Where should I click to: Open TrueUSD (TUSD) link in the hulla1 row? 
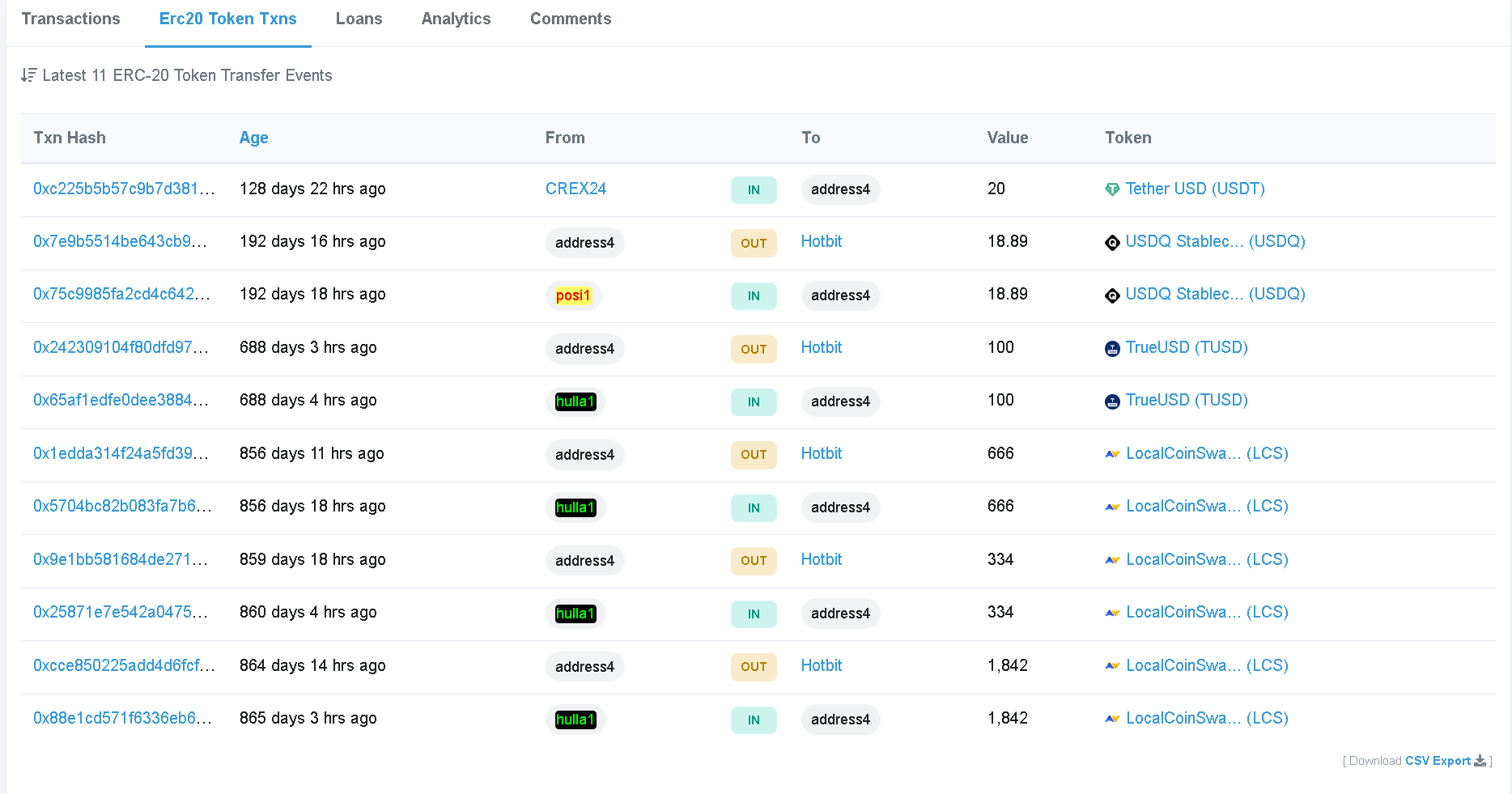click(x=1187, y=400)
